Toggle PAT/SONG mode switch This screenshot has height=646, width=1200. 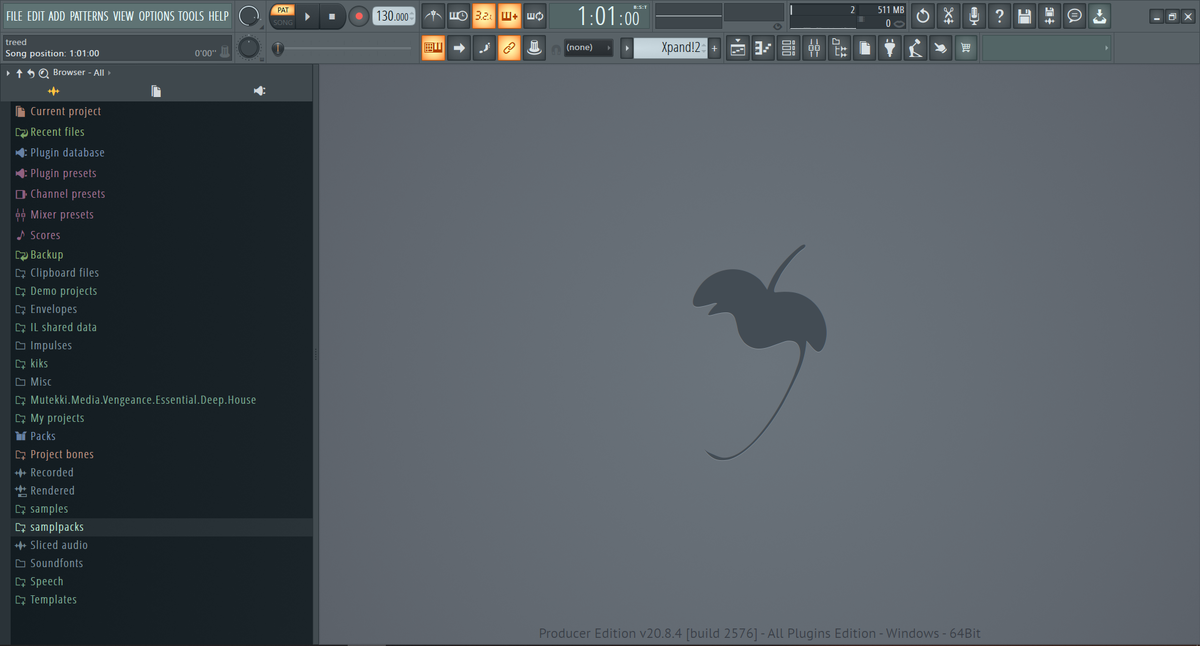283,16
